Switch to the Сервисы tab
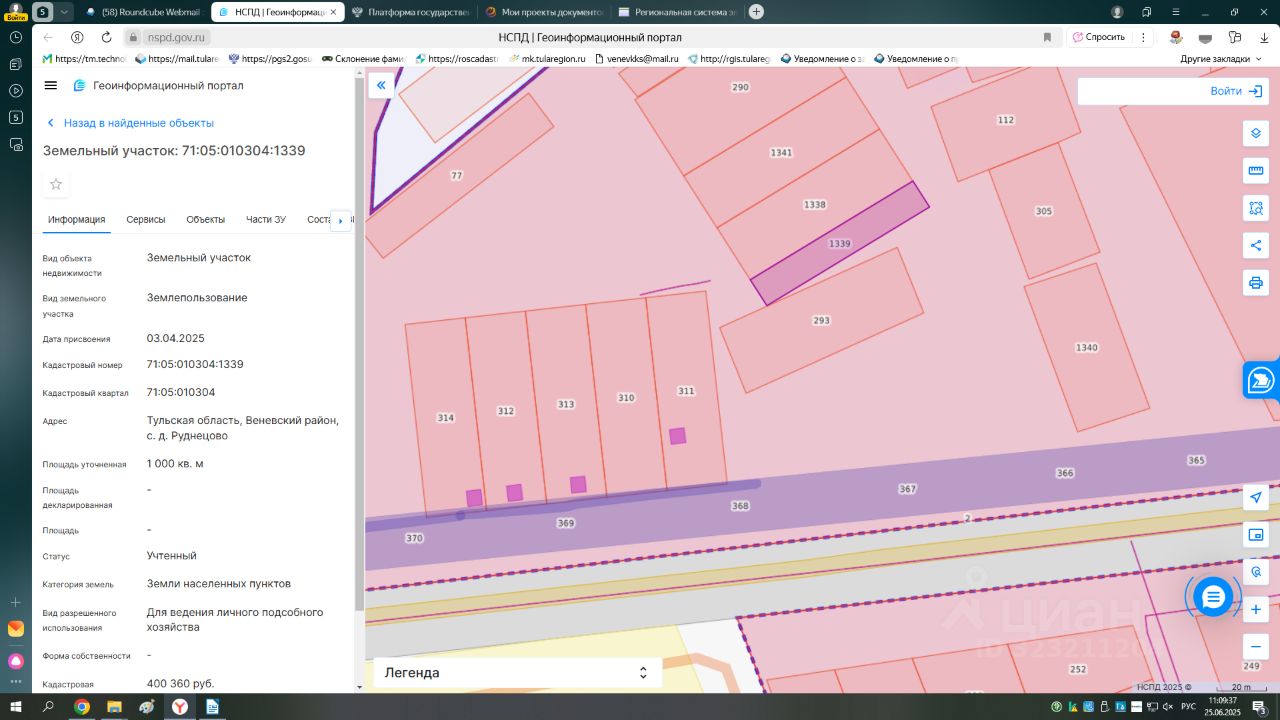This screenshot has height=720, width=1280. point(146,220)
